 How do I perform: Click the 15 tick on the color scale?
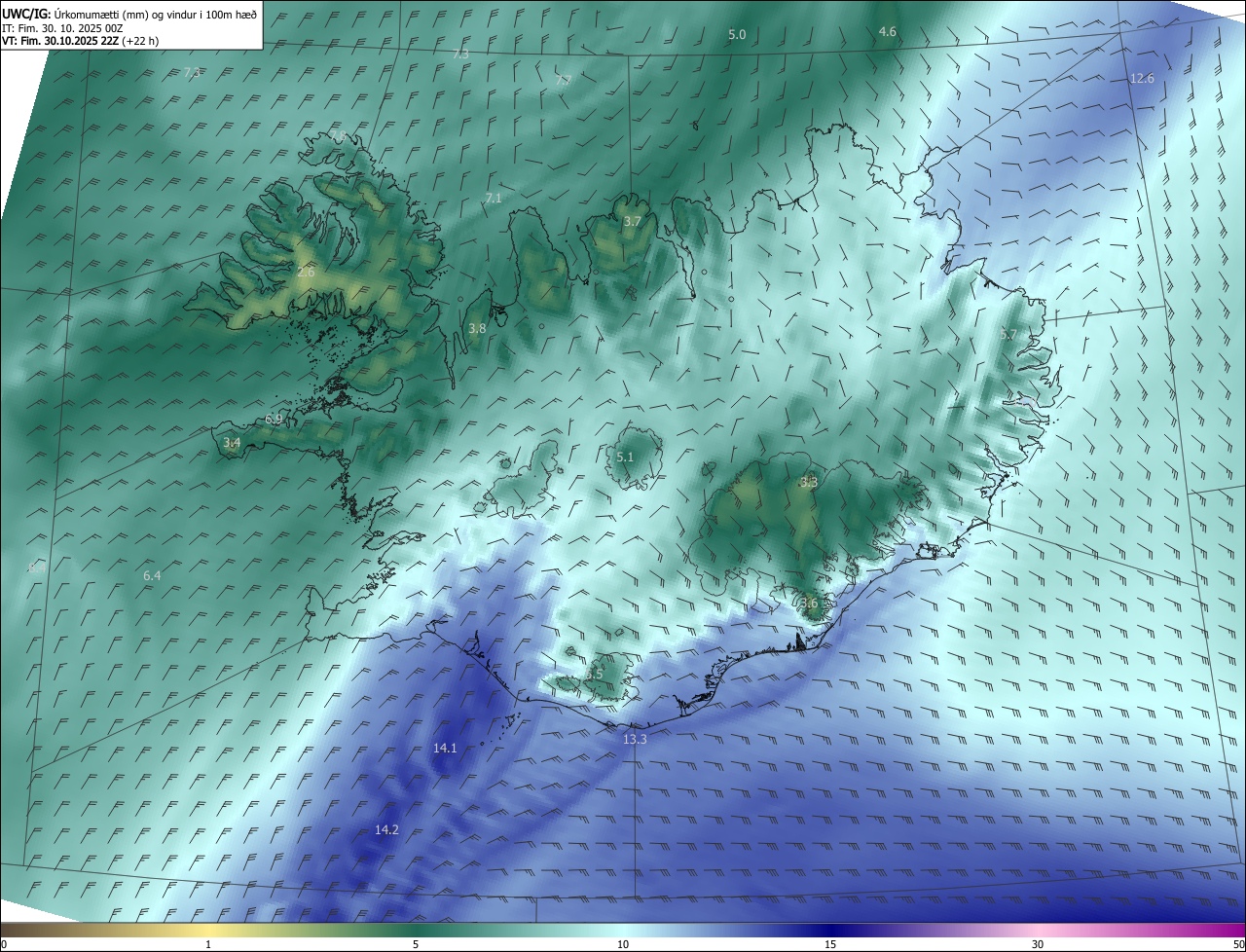pyautogui.click(x=830, y=944)
